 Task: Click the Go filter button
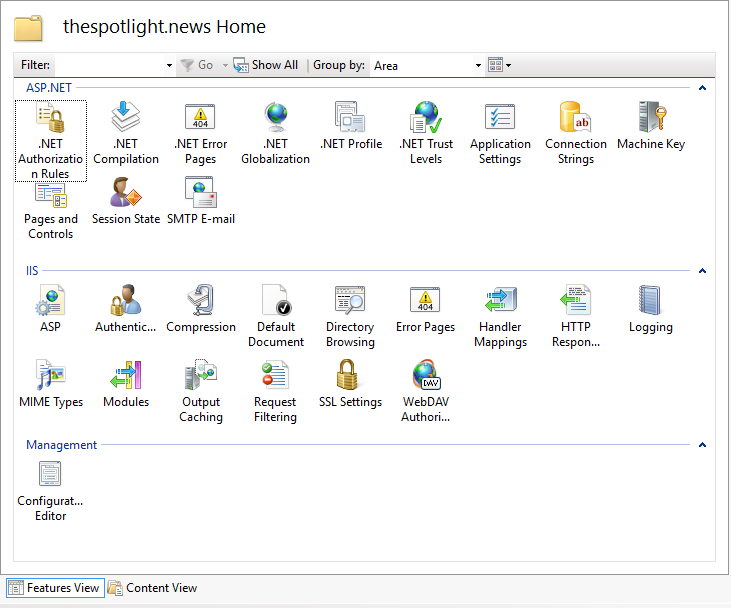[x=197, y=65]
